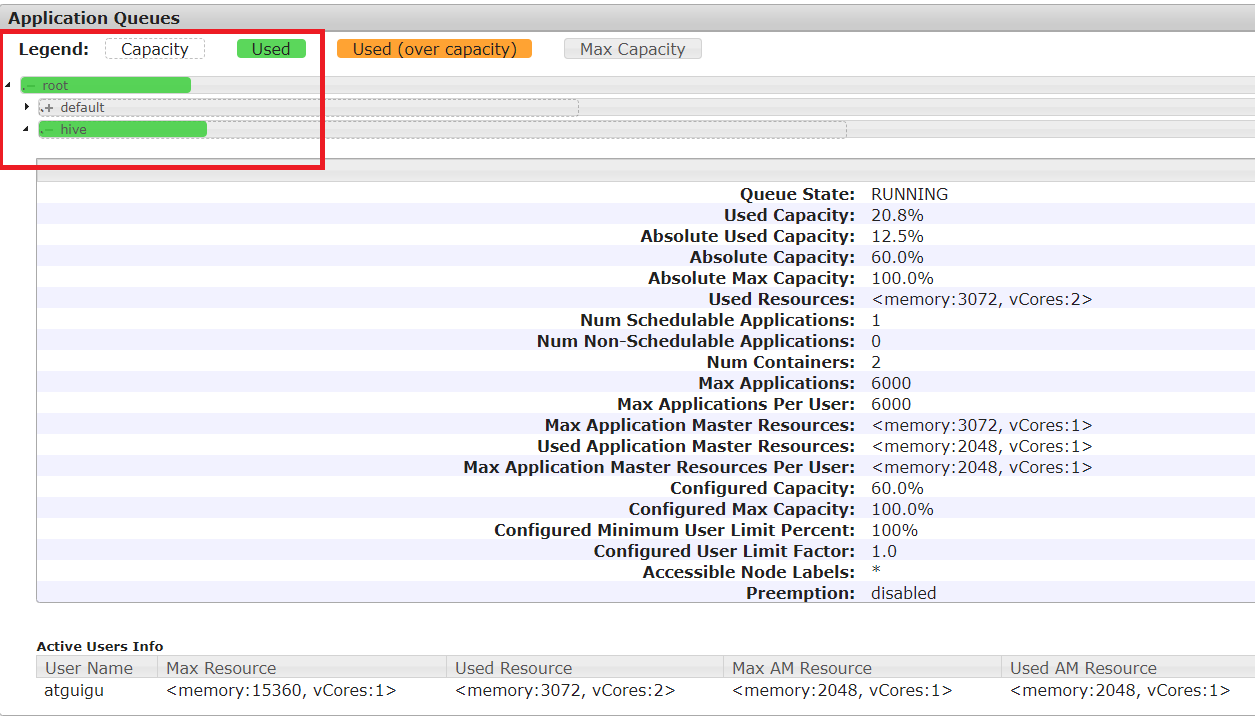Click the RUNNING queue state value
Viewport: 1255px width, 717px height.
click(909, 194)
